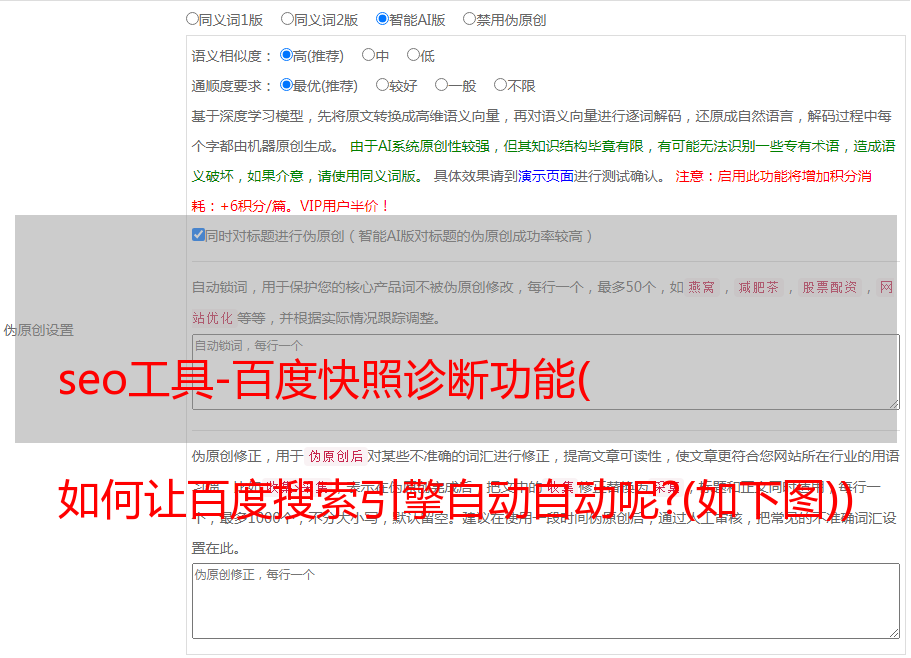Select 禁用伪原创 radio option
This screenshot has height=658, width=911.
tap(469, 19)
